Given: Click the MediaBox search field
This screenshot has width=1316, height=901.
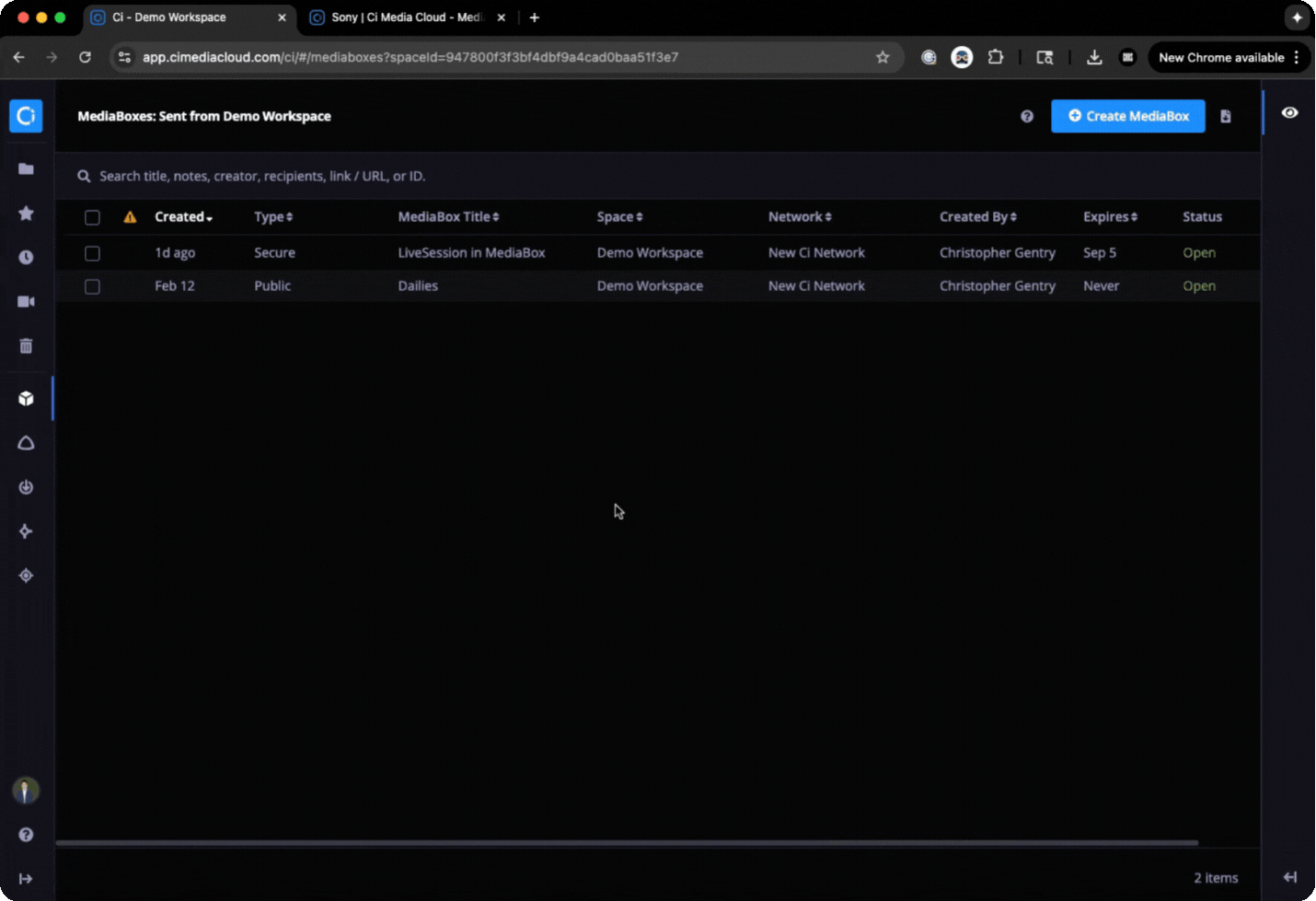Looking at the screenshot, I should pyautogui.click(x=657, y=176).
